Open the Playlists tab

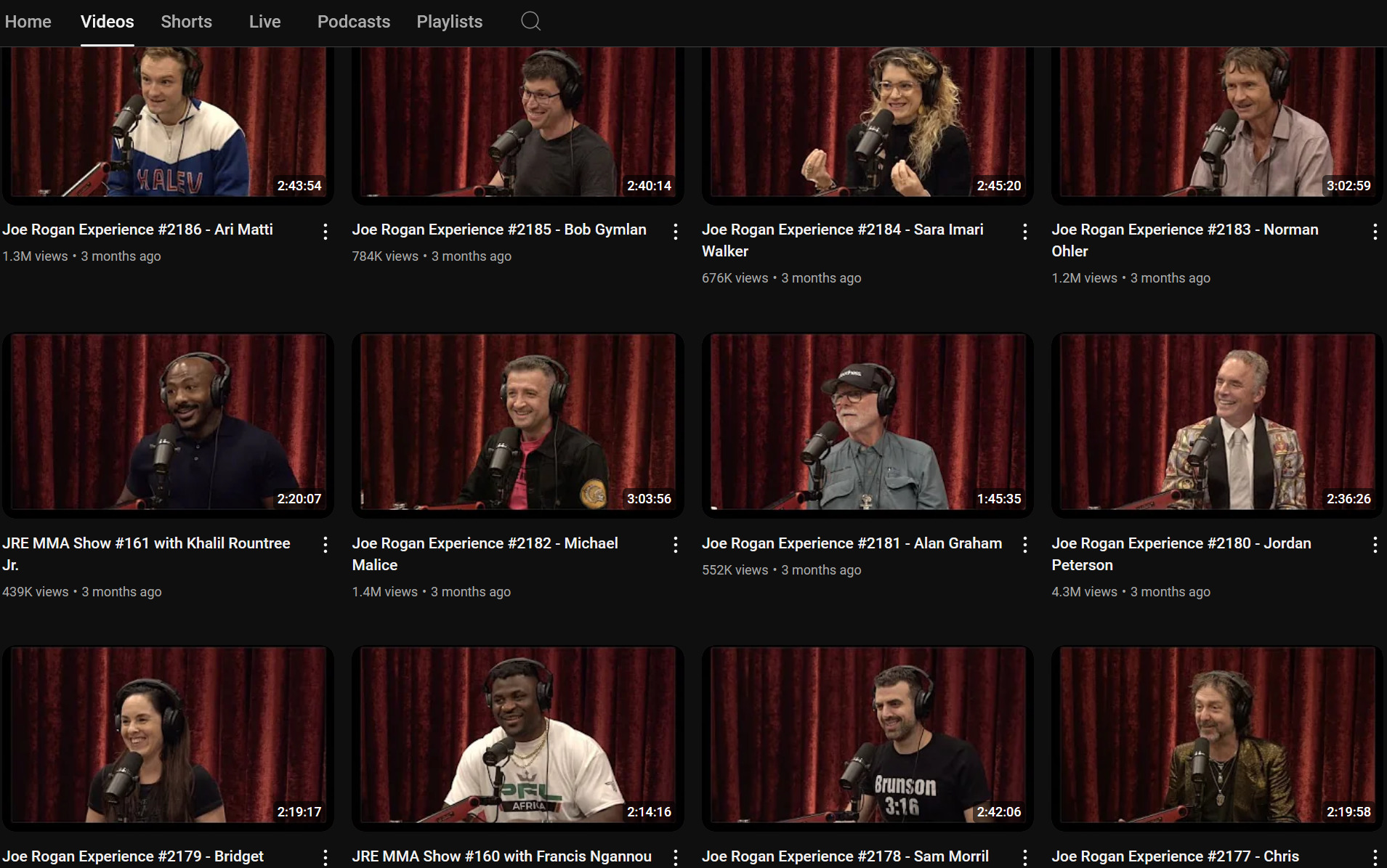pos(449,22)
